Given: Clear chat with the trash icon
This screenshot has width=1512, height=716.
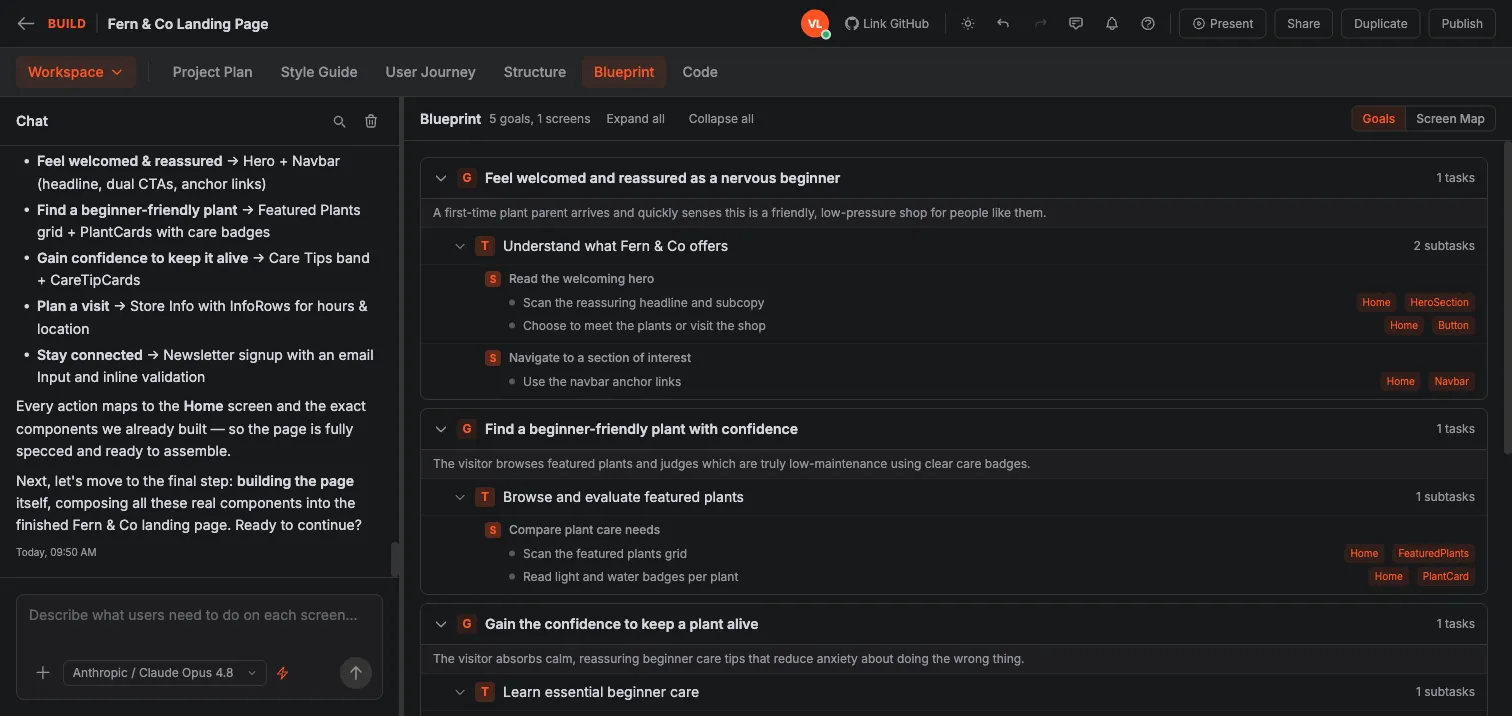Looking at the screenshot, I should tap(371, 121).
